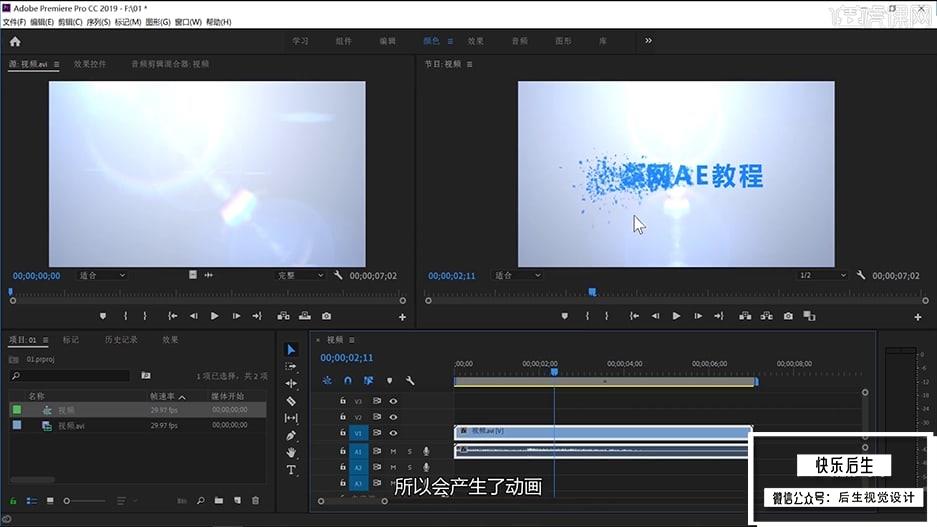
Task: Switch Project panel to list view
Action: pyautogui.click(x=32, y=501)
